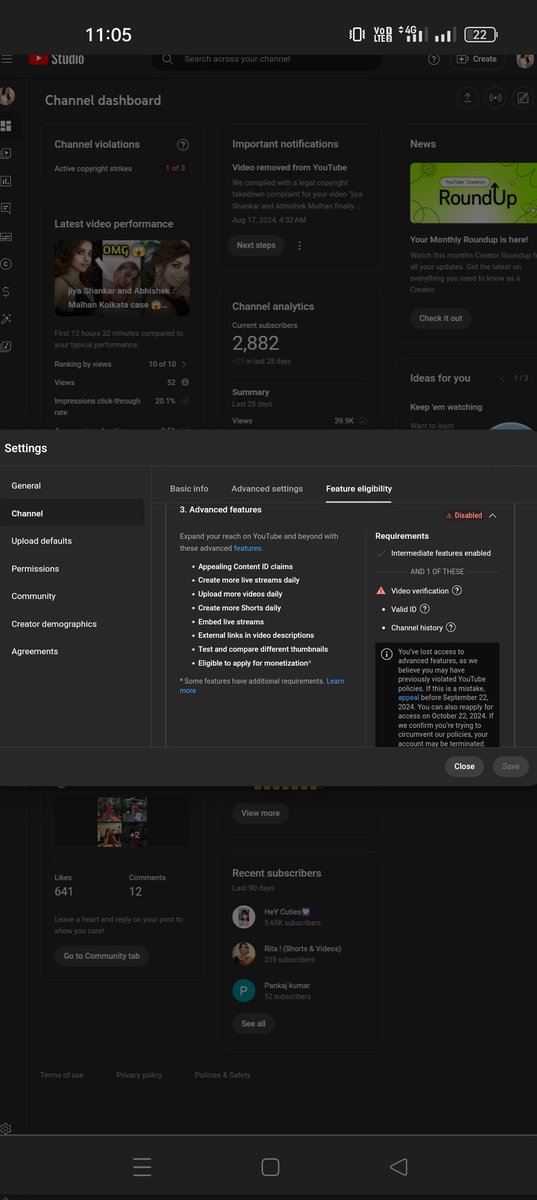Click the info icon in the lost-access notice
Viewport: 537px width, 1200px height.
tap(387, 652)
